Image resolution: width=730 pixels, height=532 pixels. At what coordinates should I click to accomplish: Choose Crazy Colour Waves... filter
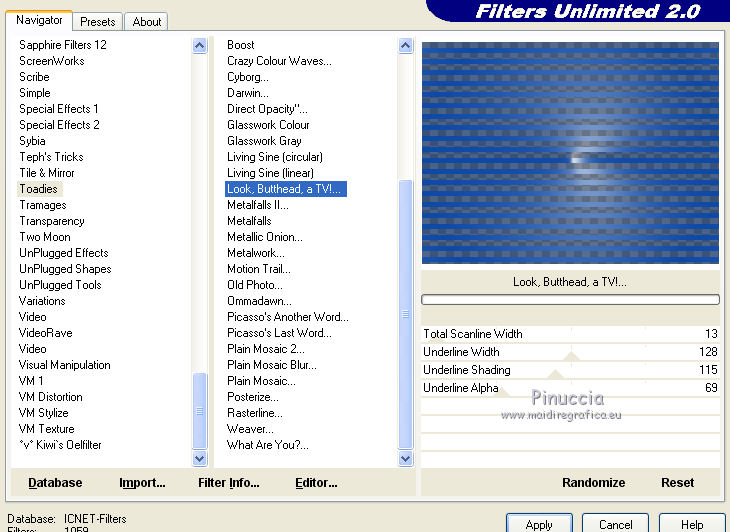[279, 61]
